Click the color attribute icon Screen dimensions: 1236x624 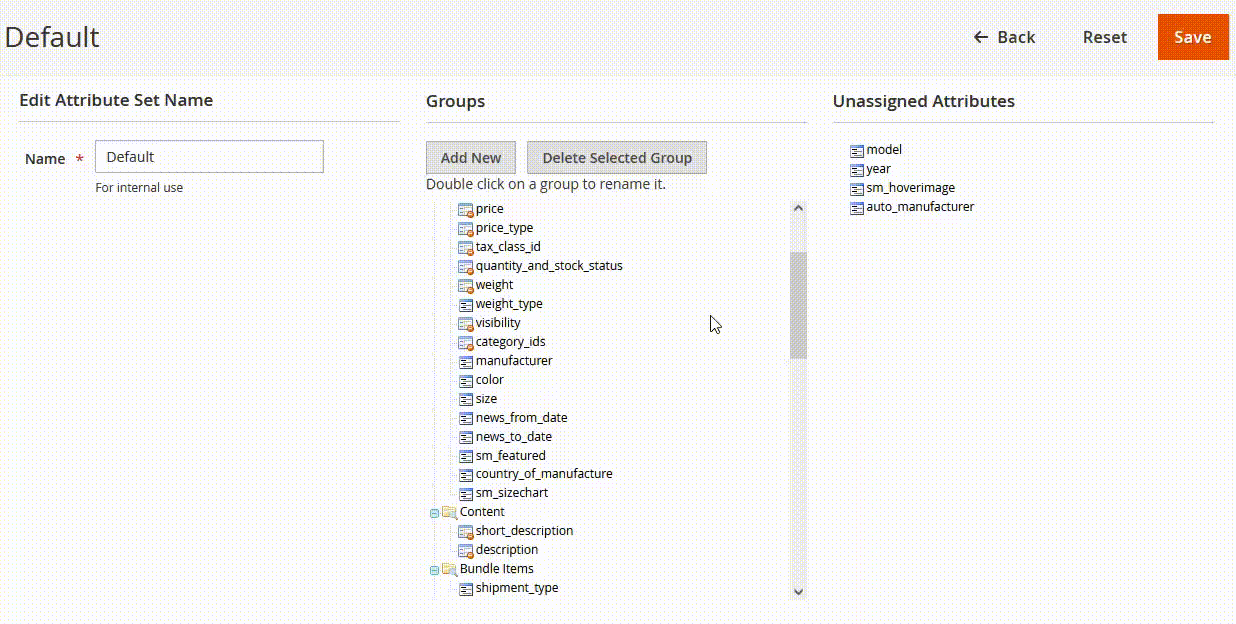(x=465, y=380)
